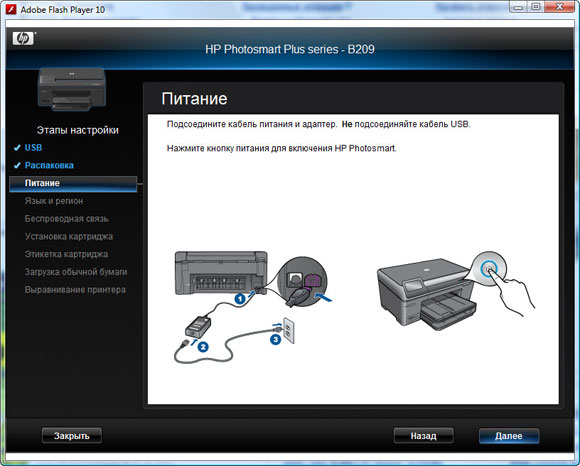The height and width of the screenshot is (466, 580).
Task: Click the Назад button
Action: (424, 436)
